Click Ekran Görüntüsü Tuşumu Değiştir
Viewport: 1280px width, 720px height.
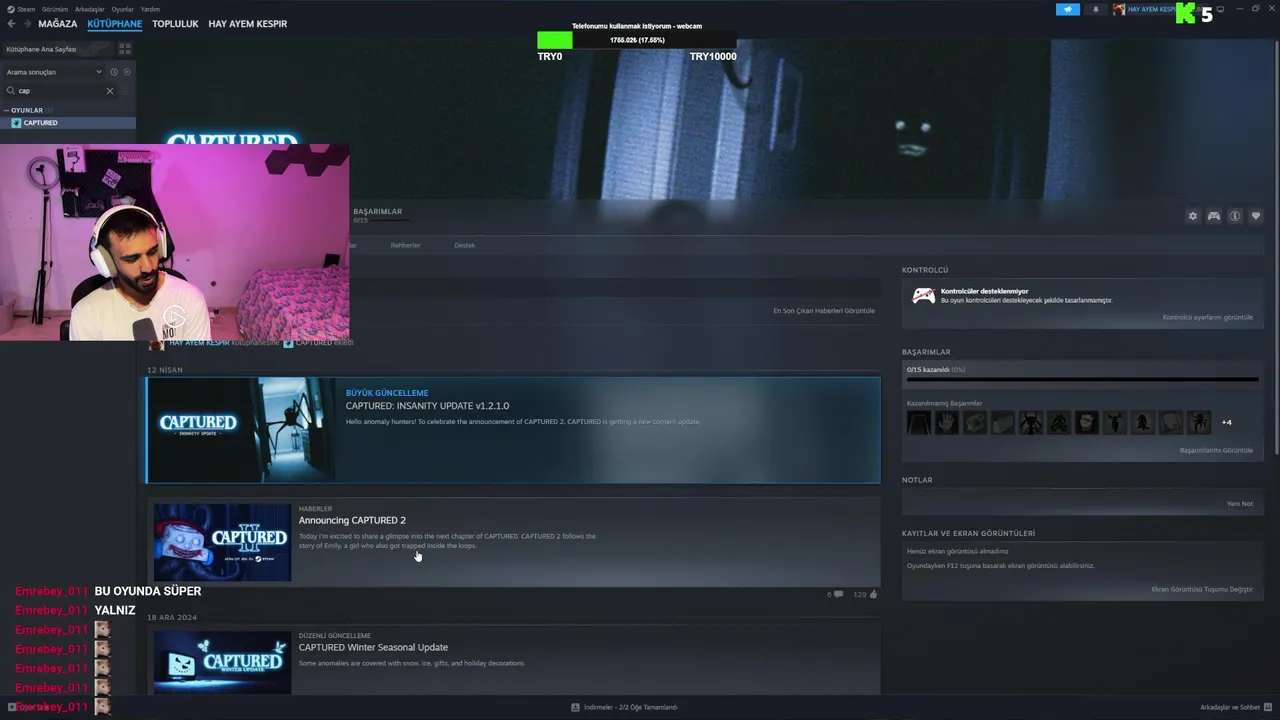1202,589
